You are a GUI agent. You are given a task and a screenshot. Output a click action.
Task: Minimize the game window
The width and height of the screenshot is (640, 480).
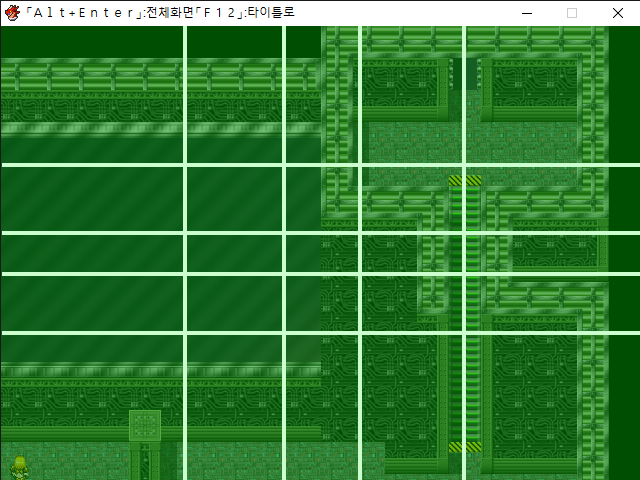[527, 13]
